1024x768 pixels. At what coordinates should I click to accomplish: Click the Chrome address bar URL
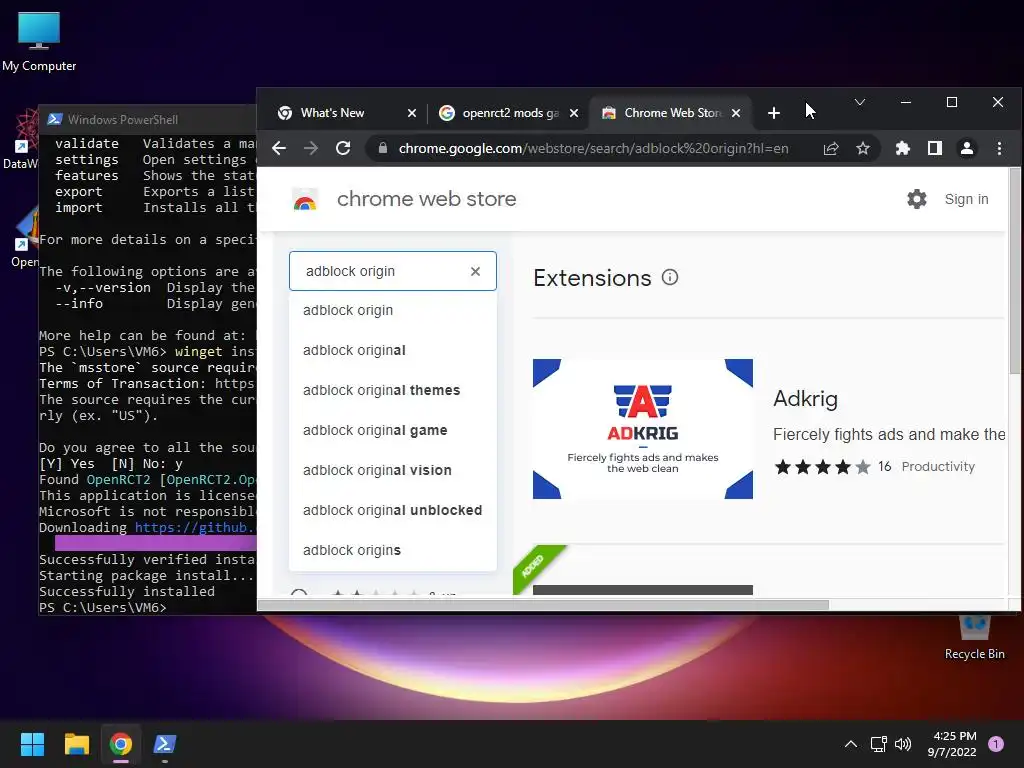pyautogui.click(x=593, y=148)
